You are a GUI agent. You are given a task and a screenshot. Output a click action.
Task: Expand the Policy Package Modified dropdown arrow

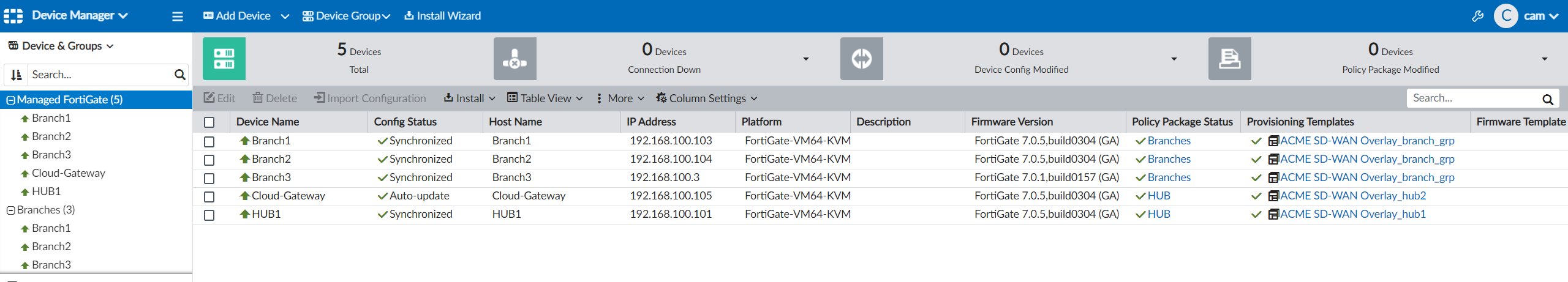[x=1545, y=59]
